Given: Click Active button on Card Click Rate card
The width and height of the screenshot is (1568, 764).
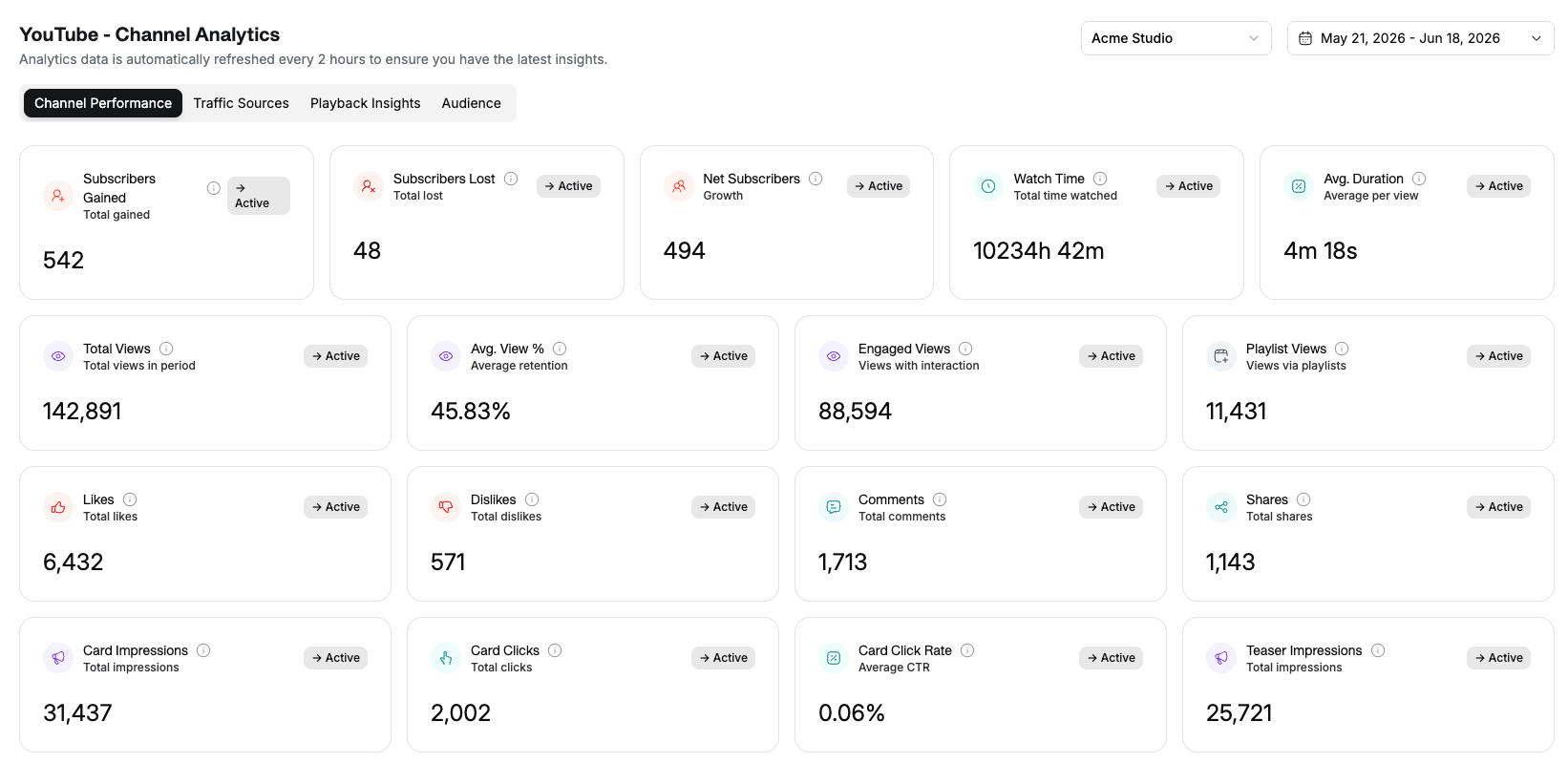Looking at the screenshot, I should [1111, 658].
